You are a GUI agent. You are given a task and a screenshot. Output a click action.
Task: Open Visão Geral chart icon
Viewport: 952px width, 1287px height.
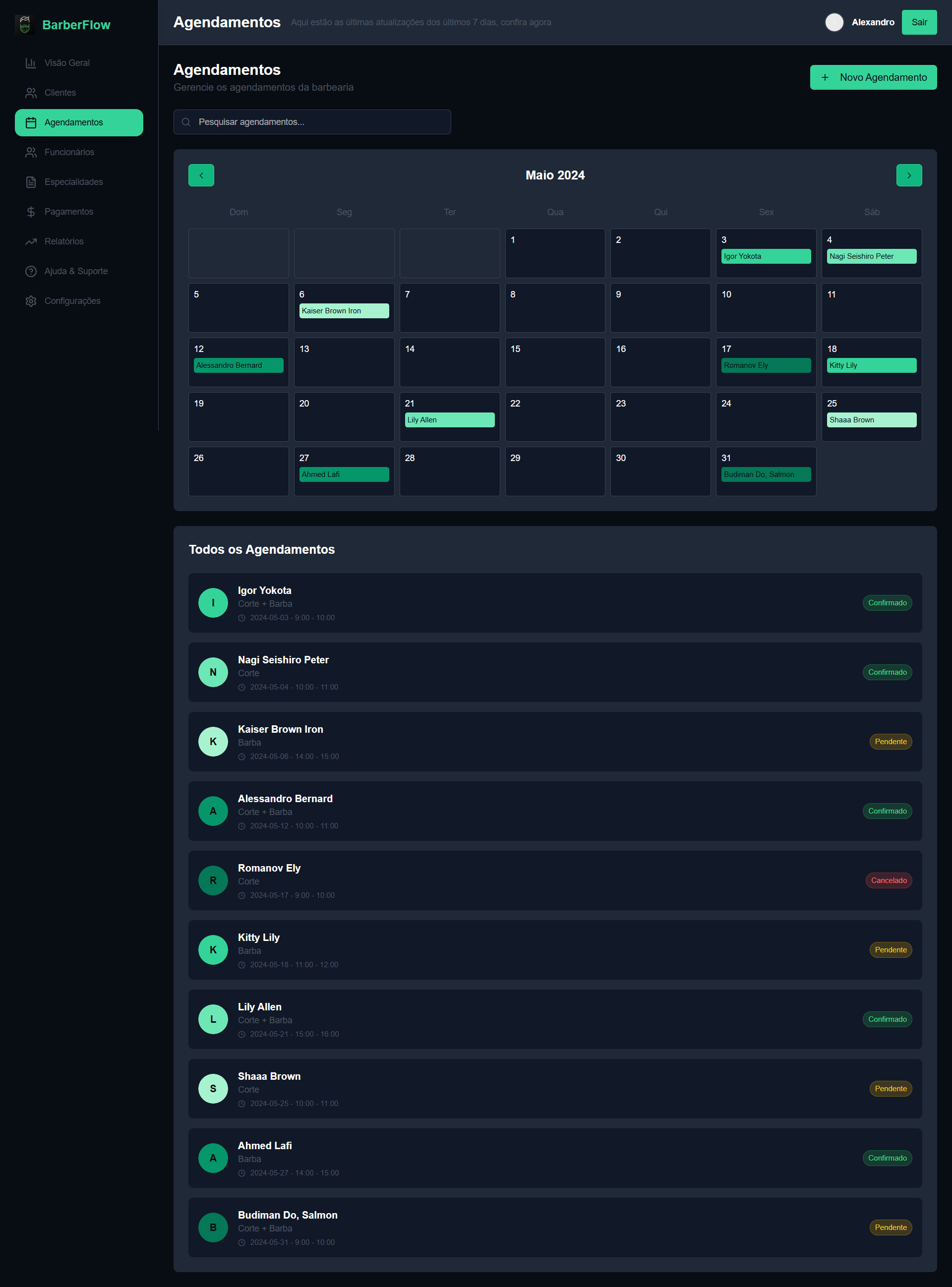coord(31,63)
